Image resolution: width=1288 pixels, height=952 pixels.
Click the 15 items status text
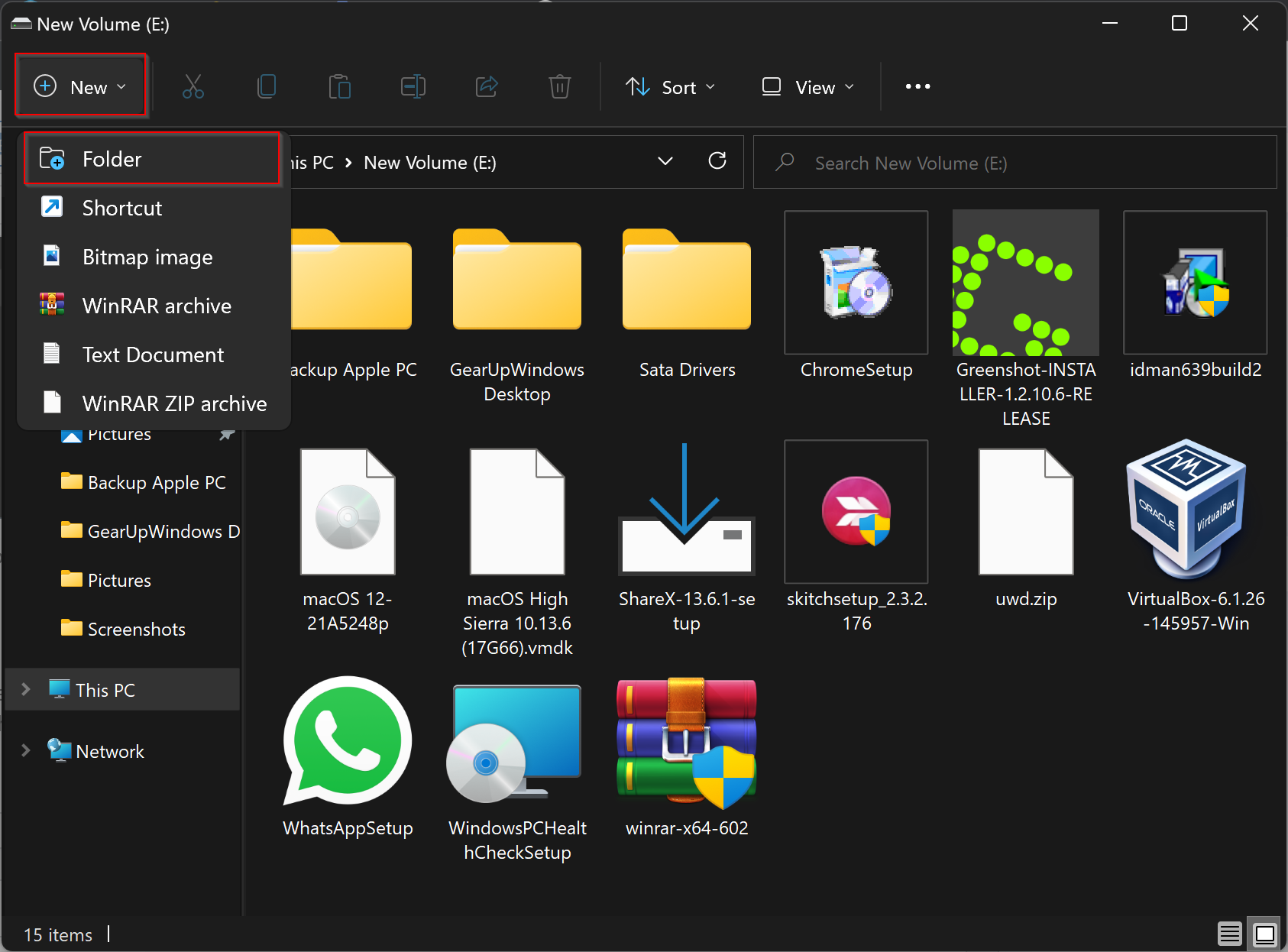(58, 934)
